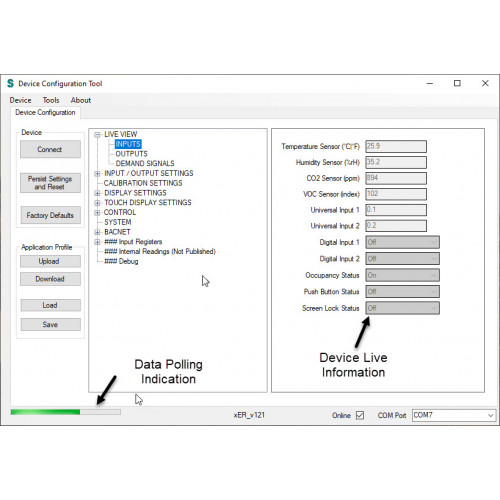
Task: Click the Connect button
Action: [x=50, y=149]
